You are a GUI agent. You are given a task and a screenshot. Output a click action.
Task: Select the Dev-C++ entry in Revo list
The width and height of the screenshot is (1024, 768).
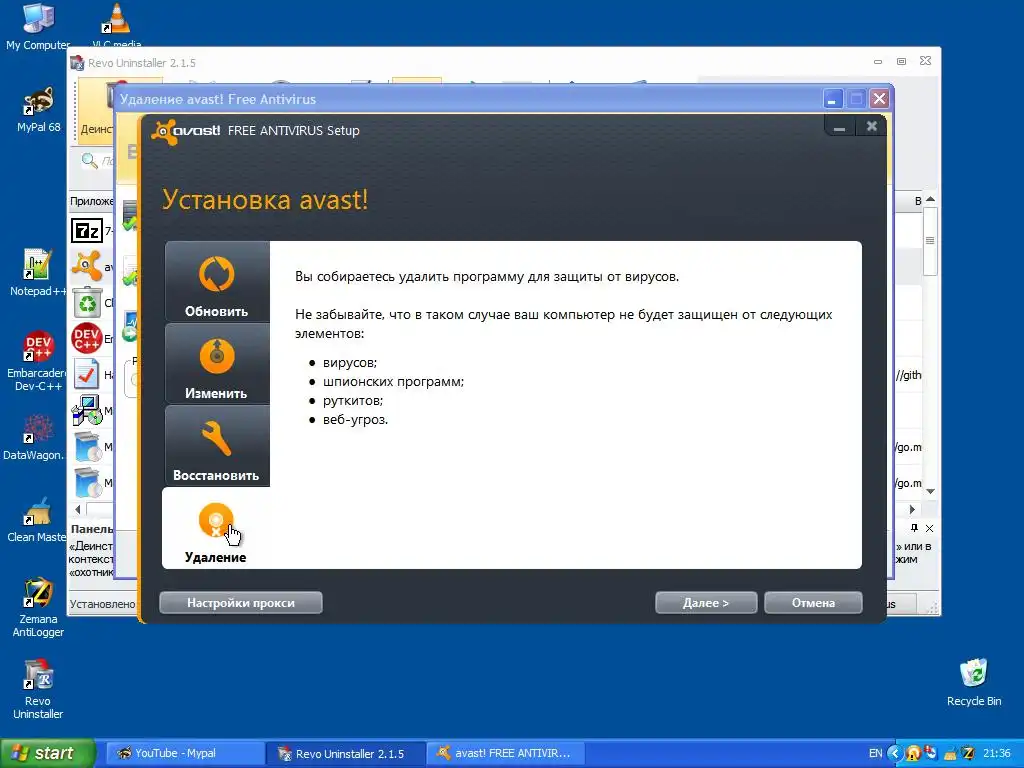coord(87,338)
